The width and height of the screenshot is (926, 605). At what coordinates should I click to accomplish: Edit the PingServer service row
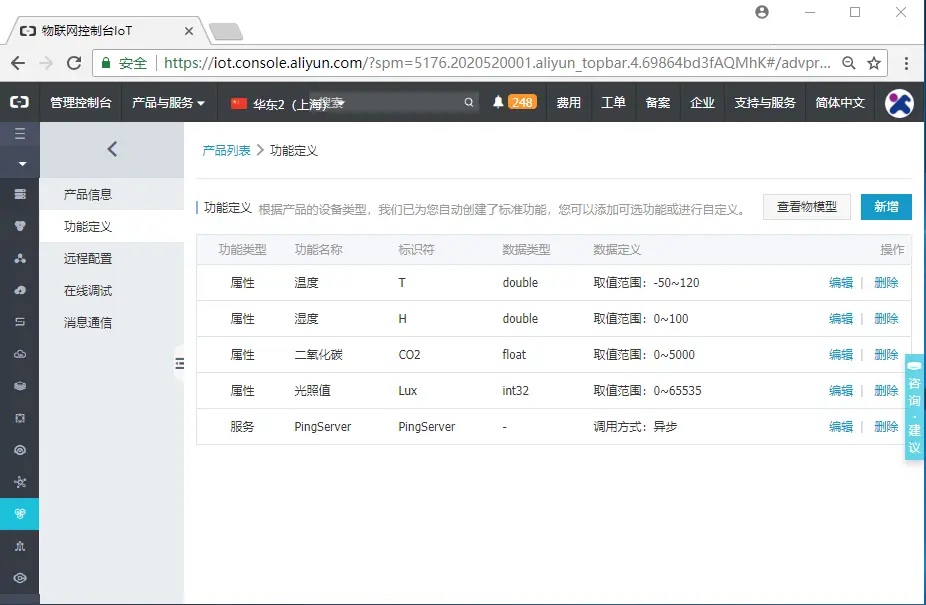(841, 427)
